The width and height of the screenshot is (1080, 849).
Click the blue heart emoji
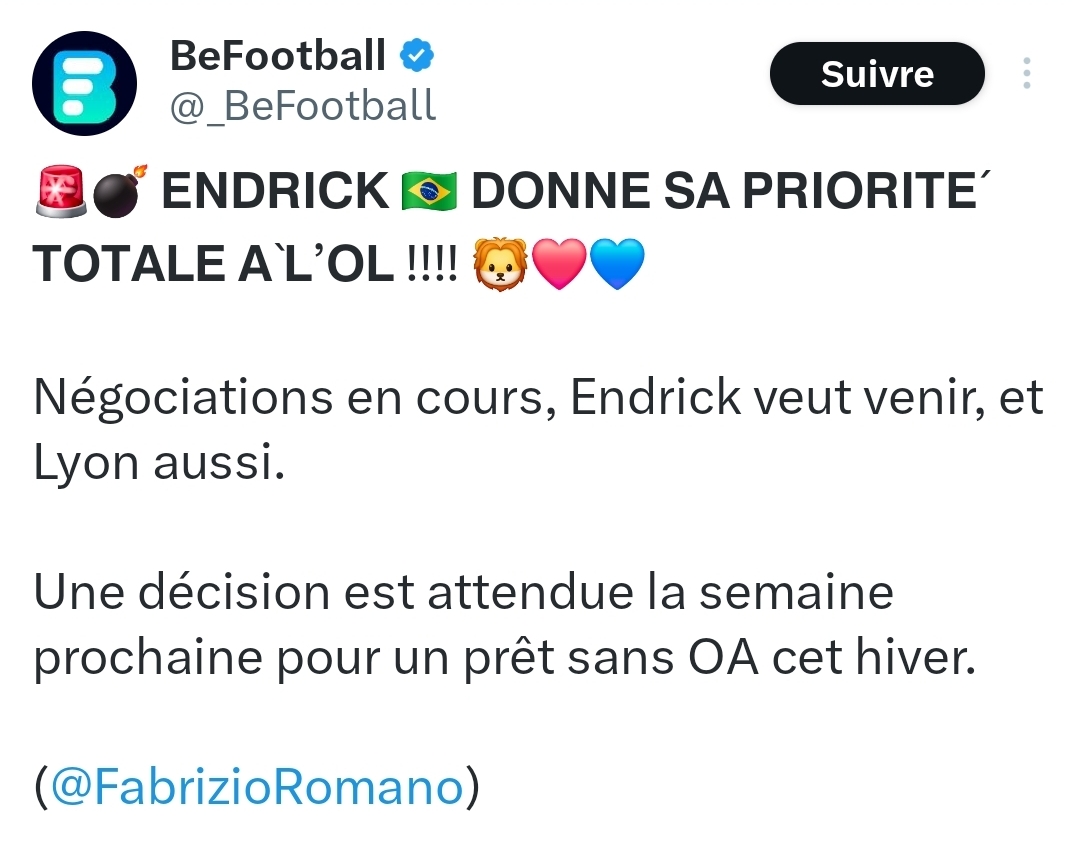(x=617, y=265)
